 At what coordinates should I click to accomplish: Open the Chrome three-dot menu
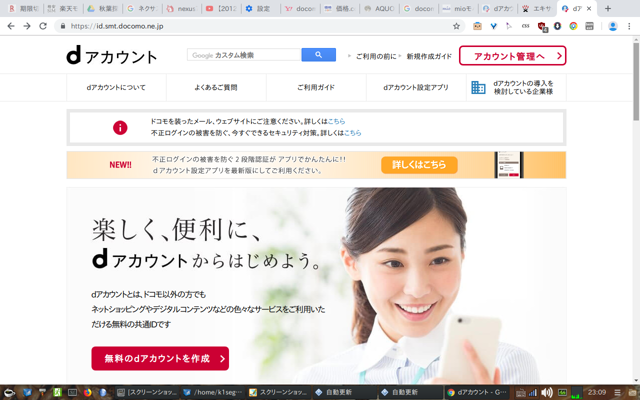point(629,26)
